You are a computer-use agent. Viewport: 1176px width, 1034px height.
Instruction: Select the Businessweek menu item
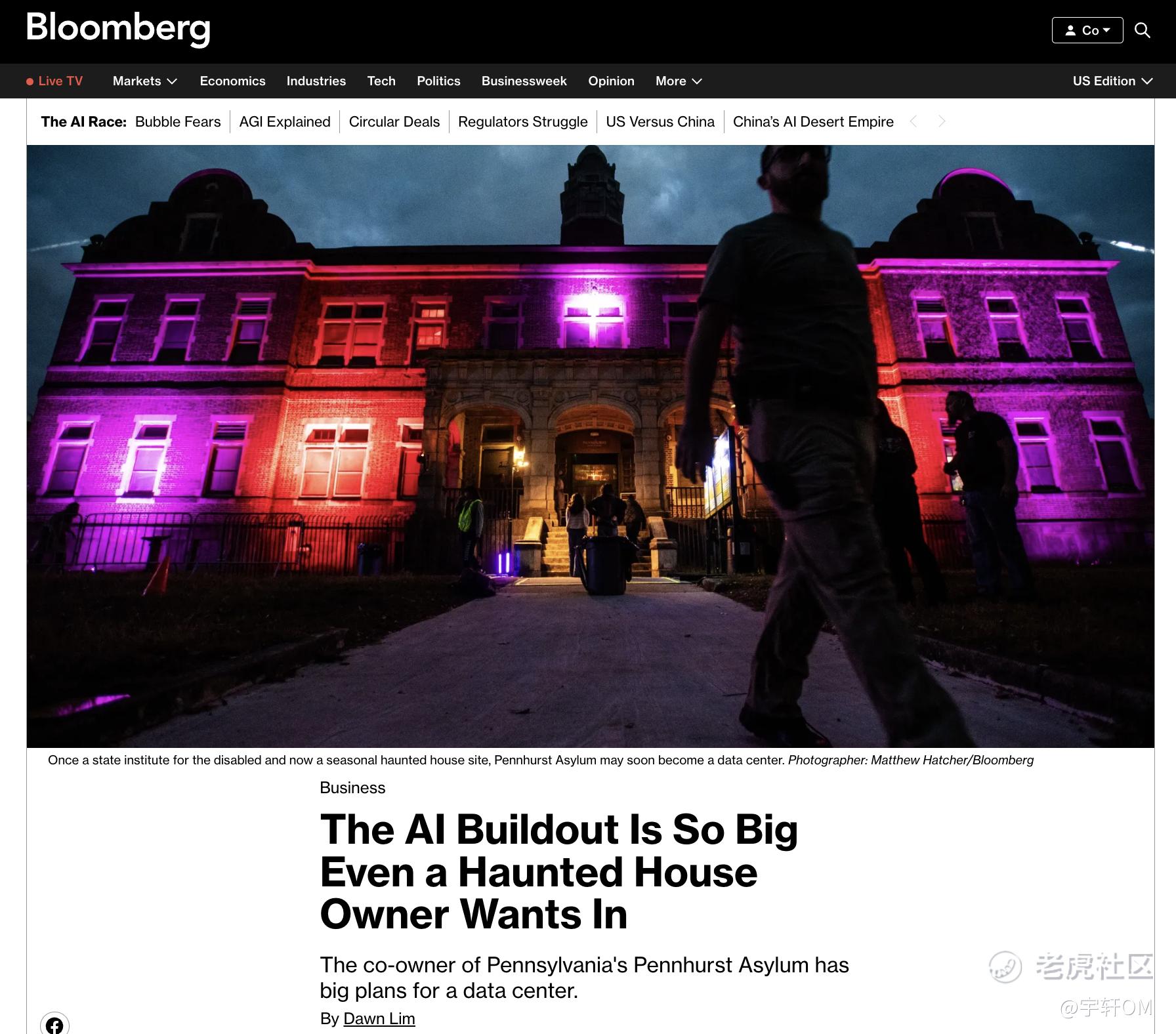point(524,81)
